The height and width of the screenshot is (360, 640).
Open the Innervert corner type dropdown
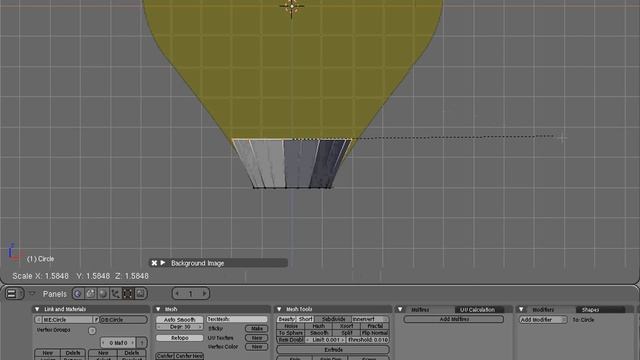tap(370, 319)
